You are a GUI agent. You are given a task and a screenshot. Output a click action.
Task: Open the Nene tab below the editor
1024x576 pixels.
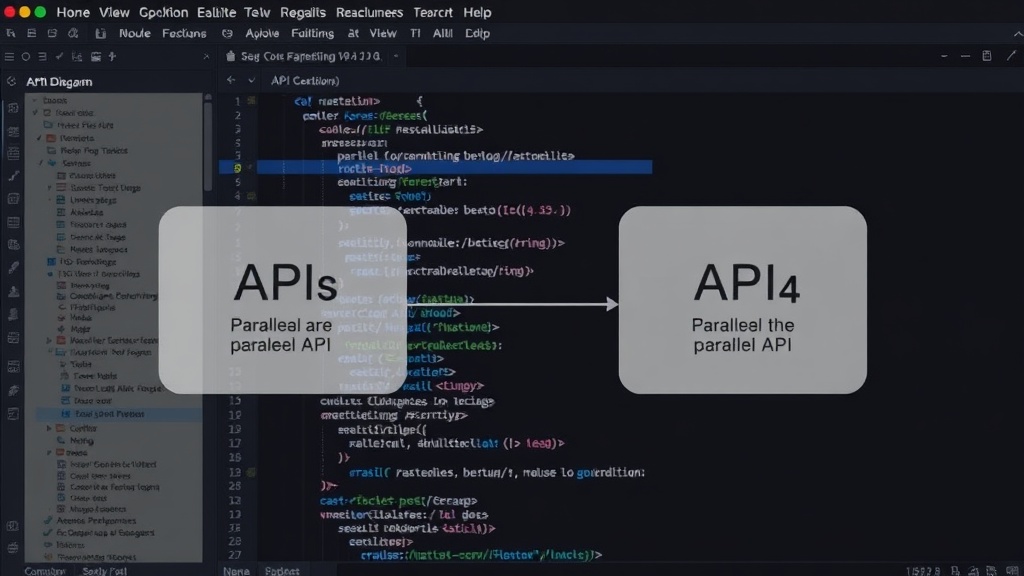click(236, 571)
